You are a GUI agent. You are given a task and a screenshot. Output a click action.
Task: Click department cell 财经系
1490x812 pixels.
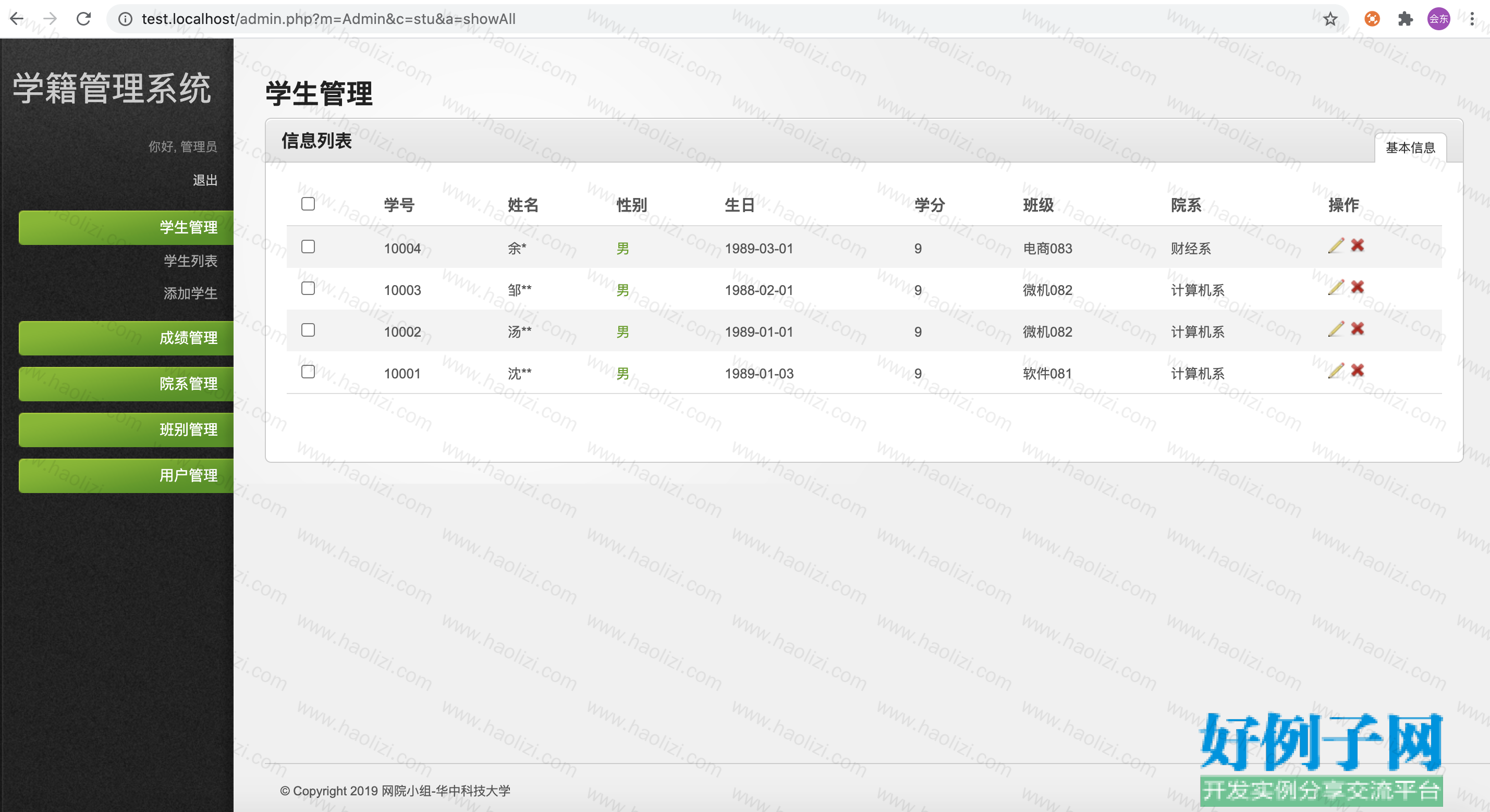click(x=1191, y=249)
